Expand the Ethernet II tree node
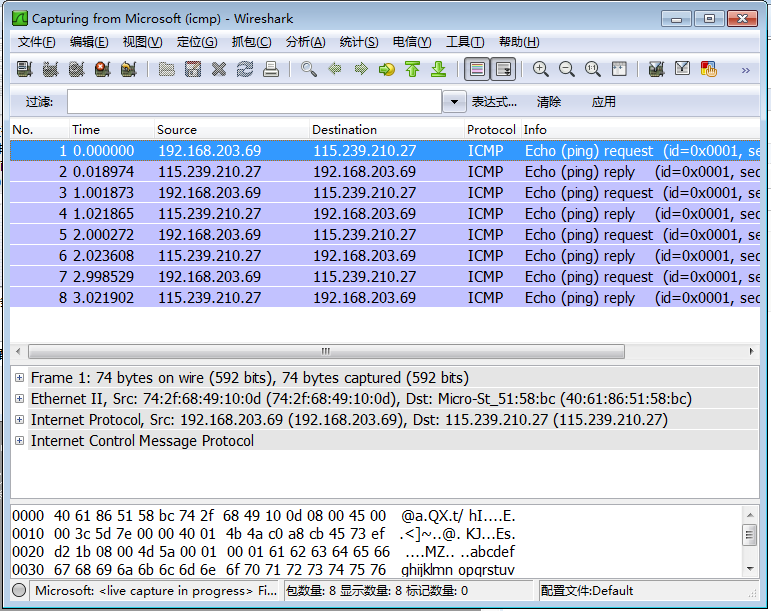Image resolution: width=771 pixels, height=611 pixels. coord(20,399)
